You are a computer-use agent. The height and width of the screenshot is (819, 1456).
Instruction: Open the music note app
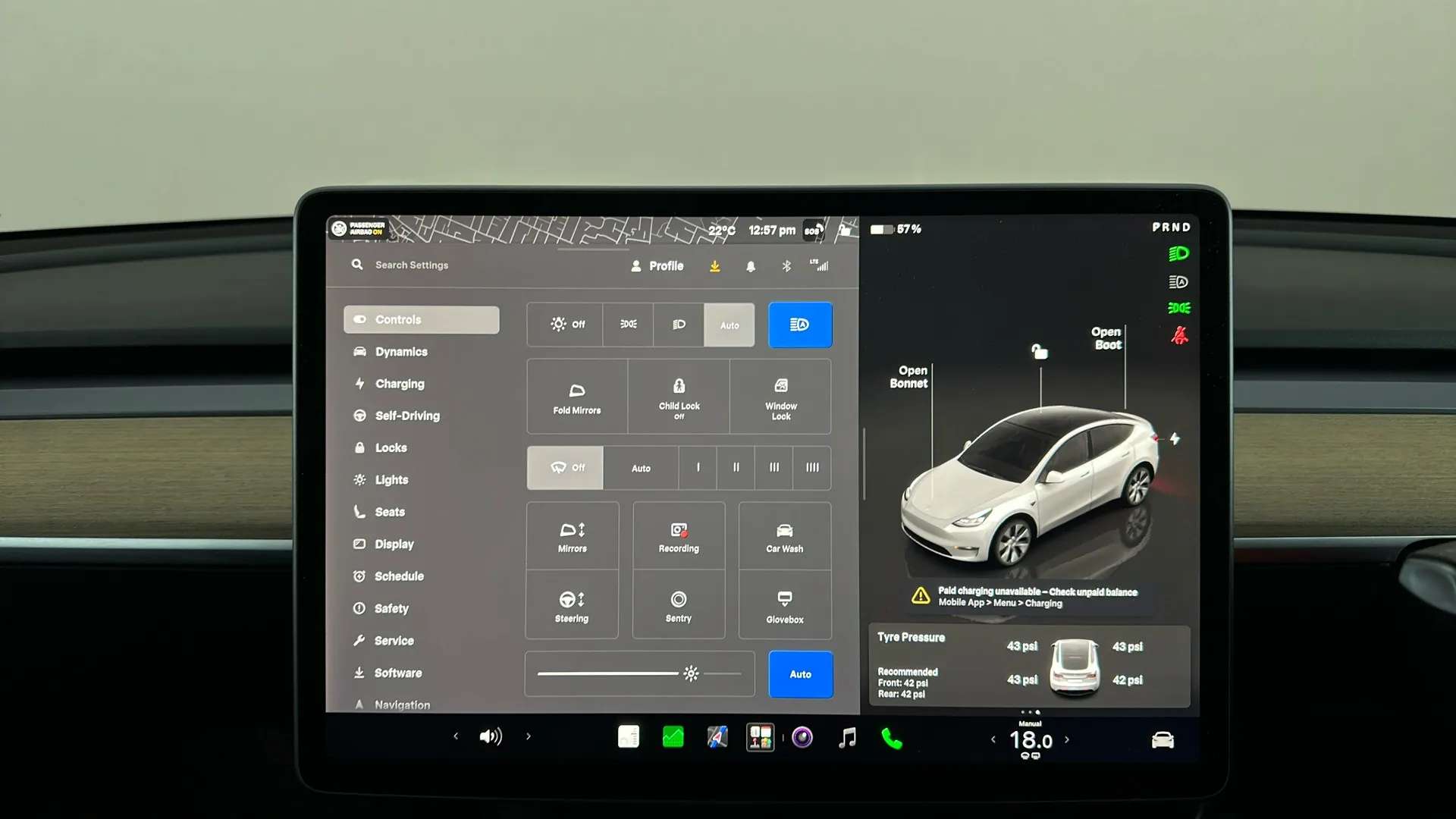(848, 737)
